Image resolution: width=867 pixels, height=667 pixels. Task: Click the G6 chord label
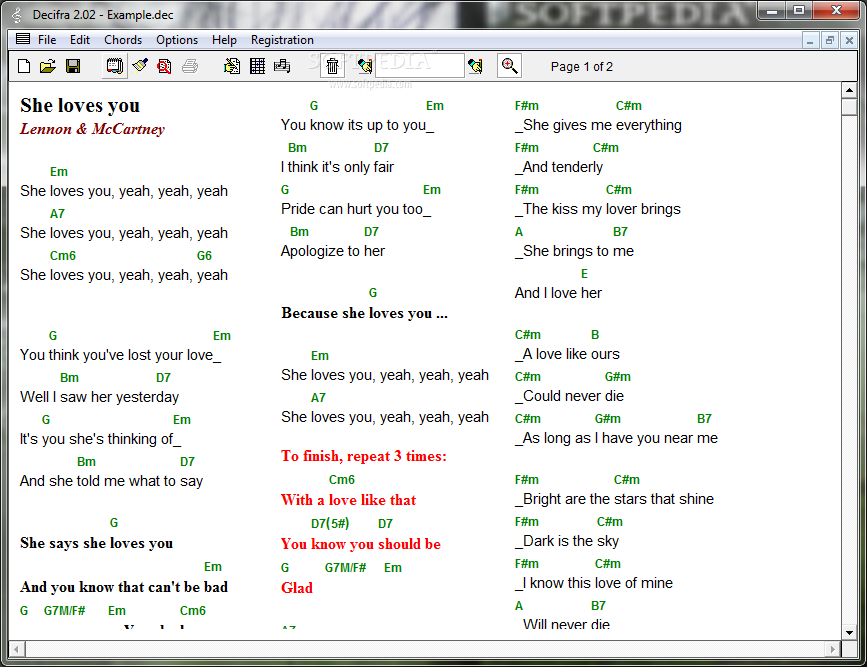coord(204,256)
